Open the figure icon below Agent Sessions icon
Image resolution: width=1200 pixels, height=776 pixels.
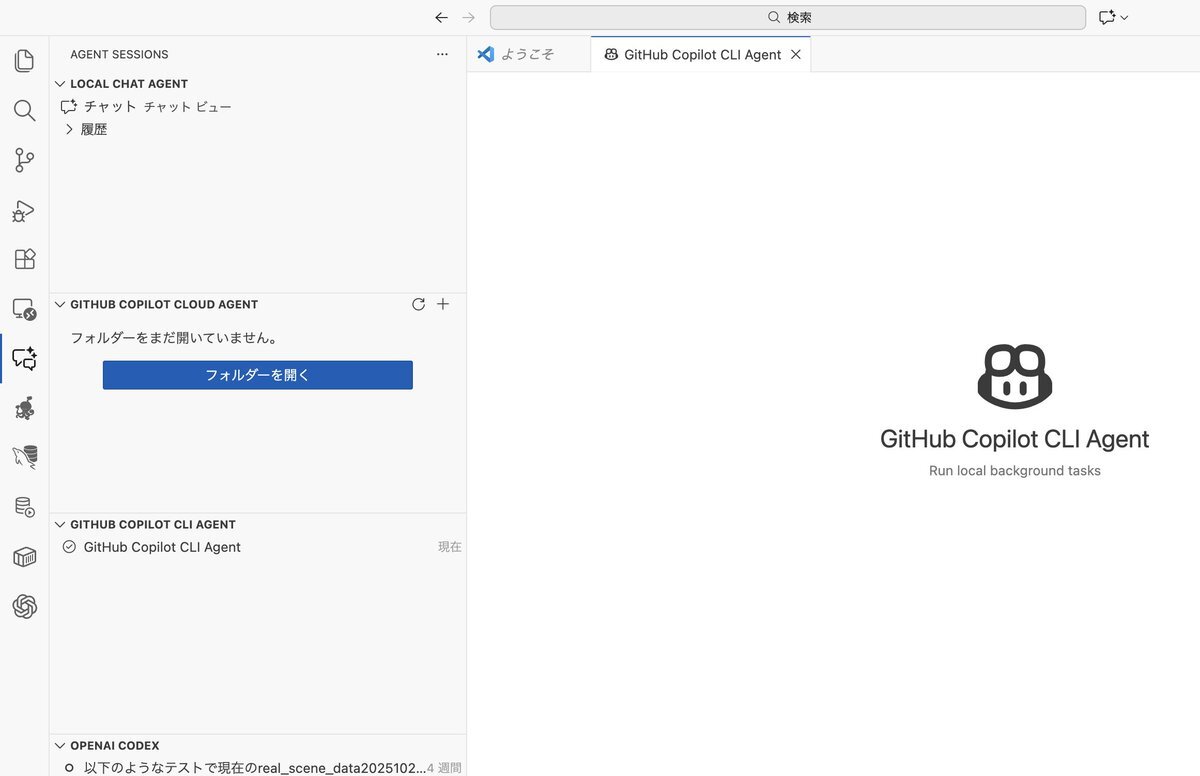point(25,408)
